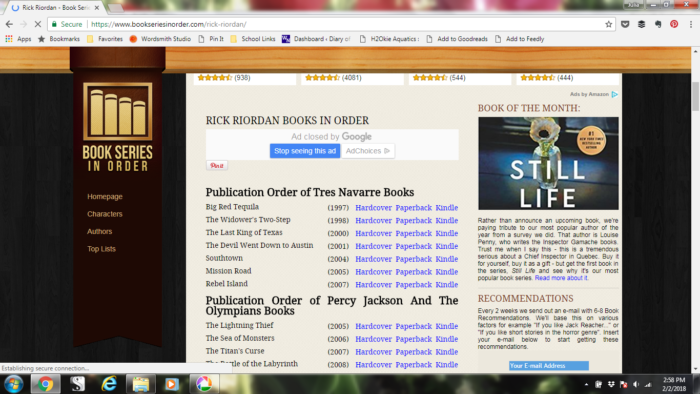The height and width of the screenshot is (394, 700).
Task: Open the Apps shortcut in bookmarks bar
Action: (x=18, y=39)
